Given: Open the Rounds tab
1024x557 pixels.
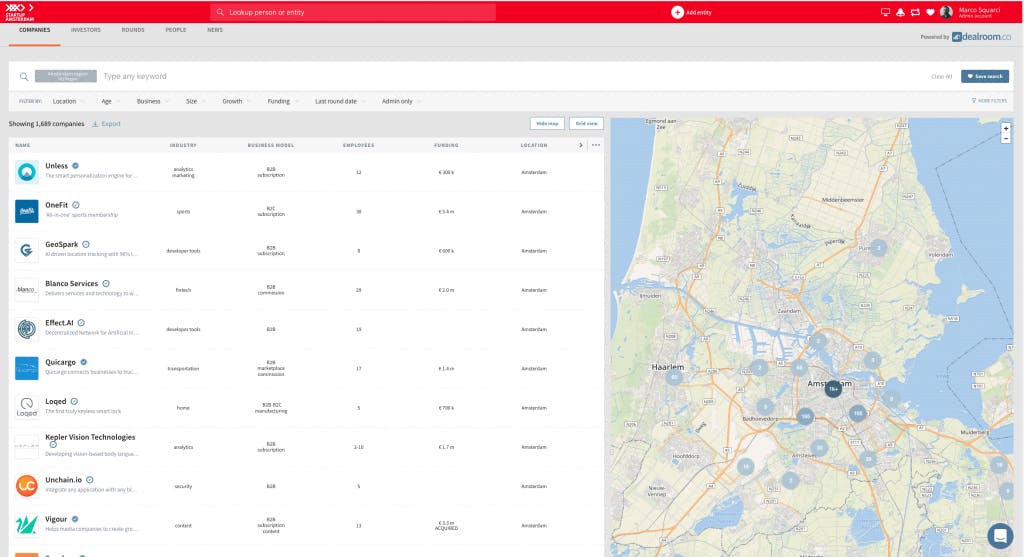Looking at the screenshot, I should pyautogui.click(x=133, y=30).
